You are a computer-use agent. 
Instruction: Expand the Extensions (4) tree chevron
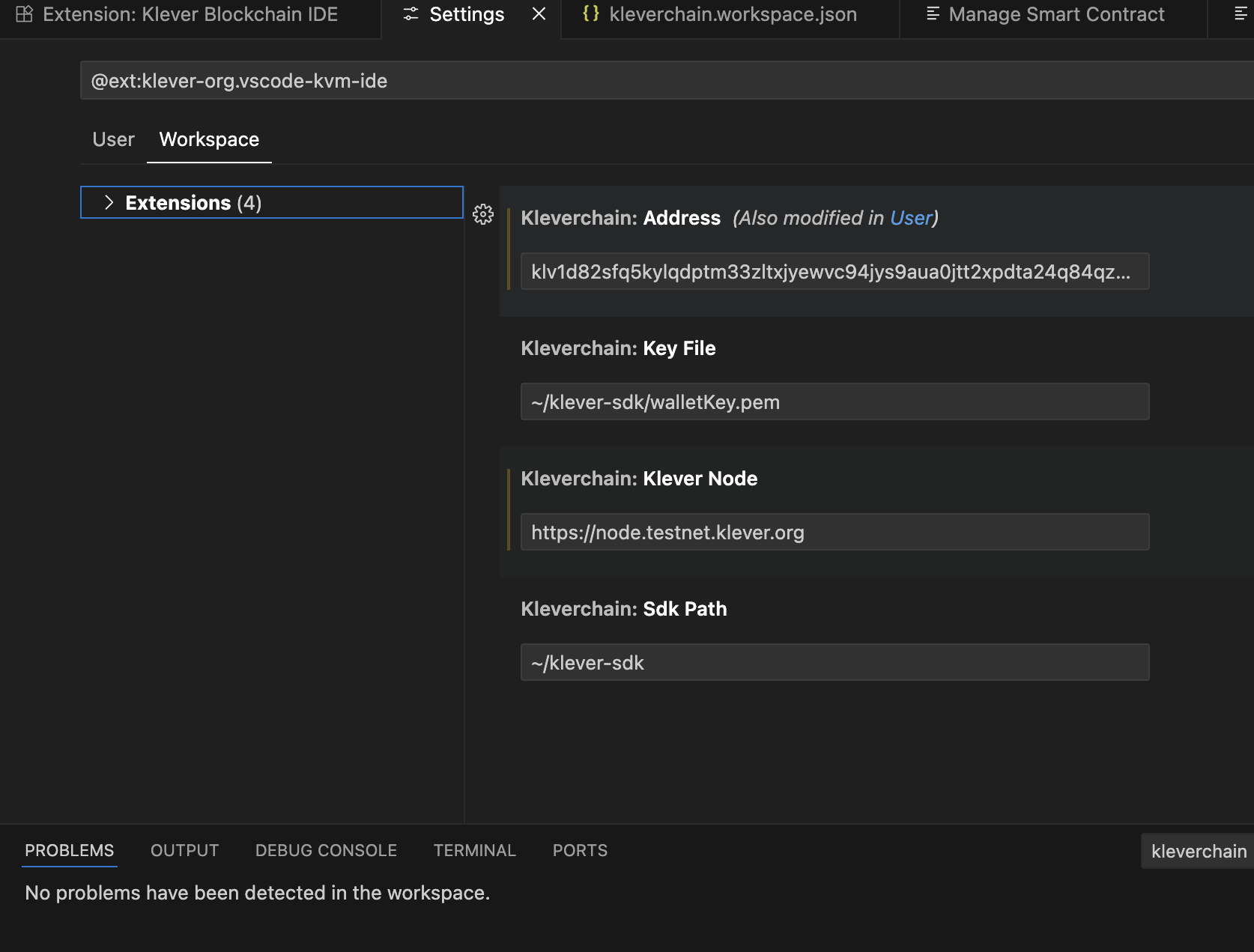(109, 203)
